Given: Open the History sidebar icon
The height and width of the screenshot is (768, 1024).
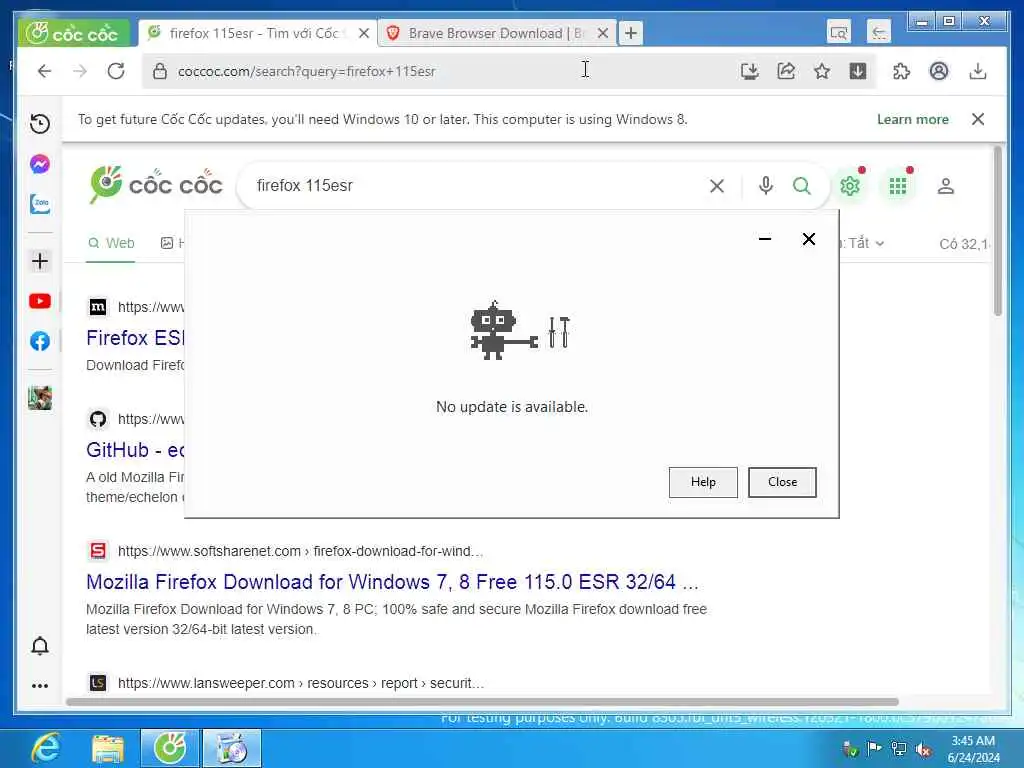Looking at the screenshot, I should click(40, 123).
